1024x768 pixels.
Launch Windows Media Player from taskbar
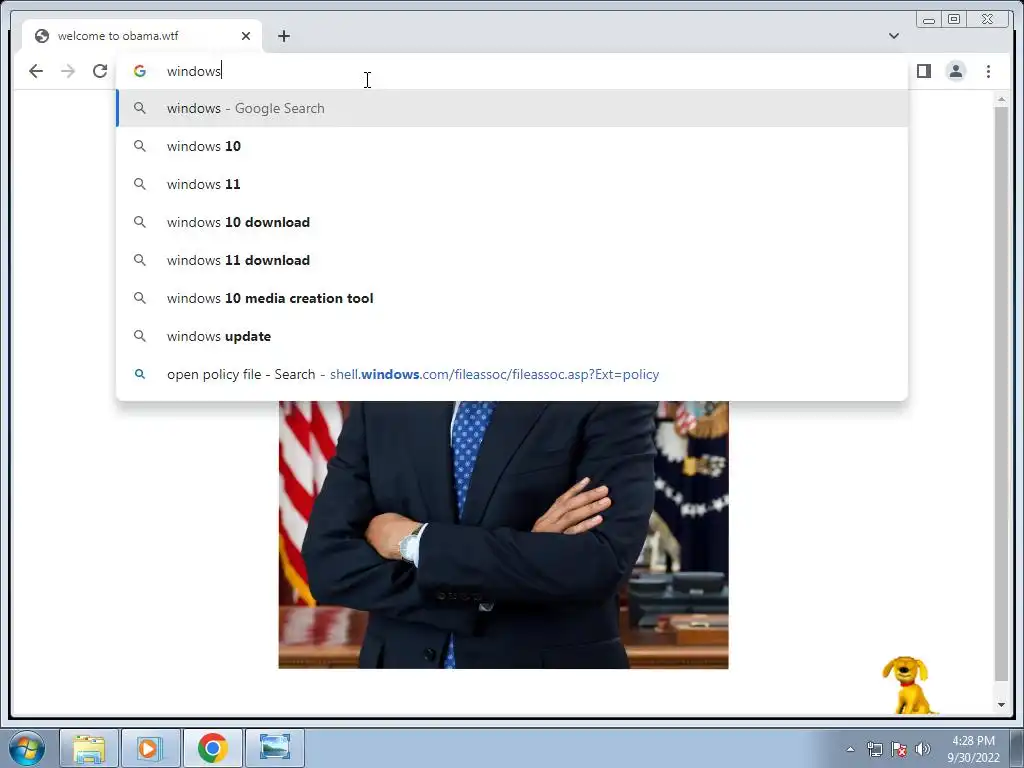(x=150, y=748)
